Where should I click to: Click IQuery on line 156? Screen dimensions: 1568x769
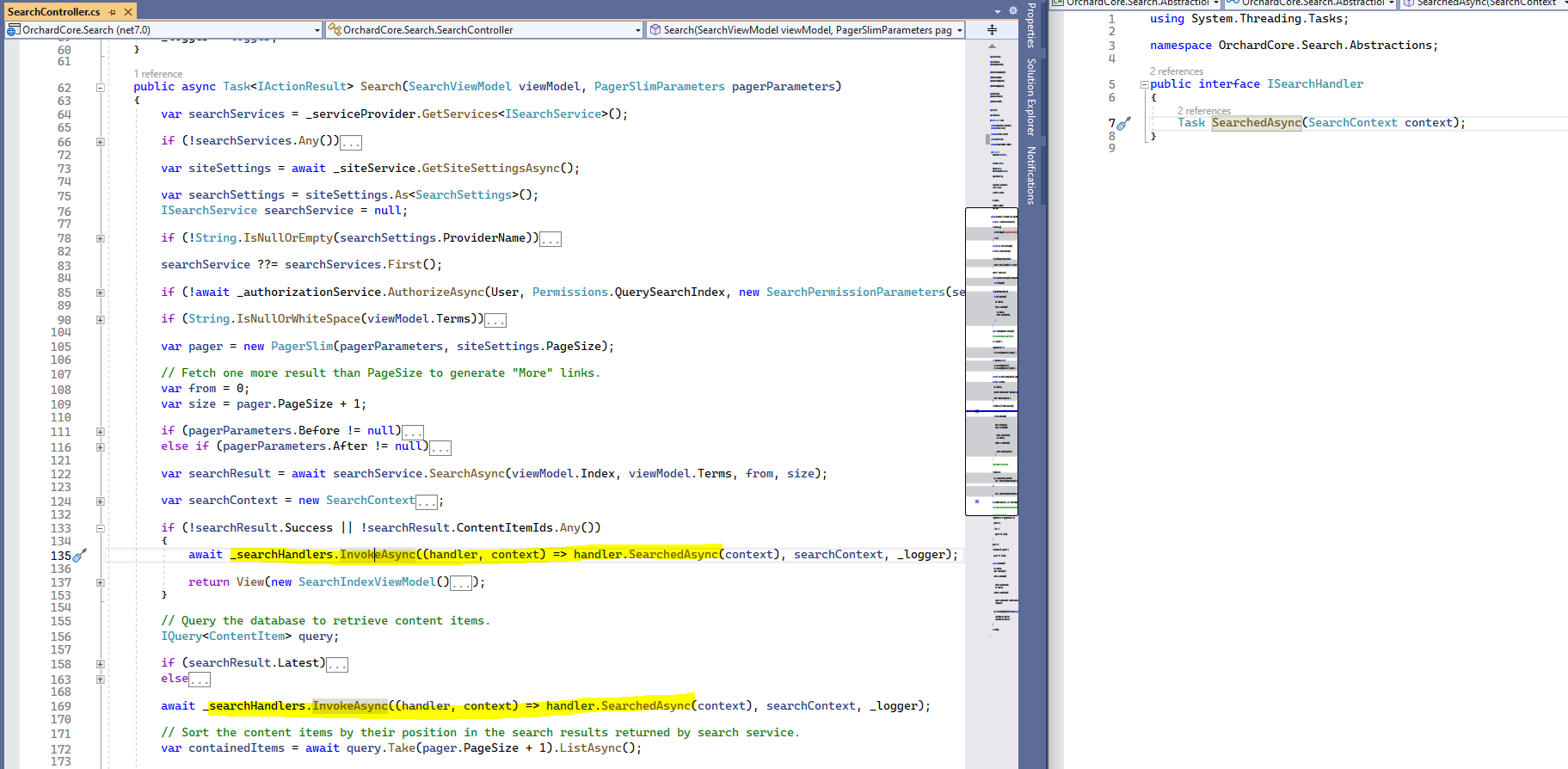tap(181, 637)
